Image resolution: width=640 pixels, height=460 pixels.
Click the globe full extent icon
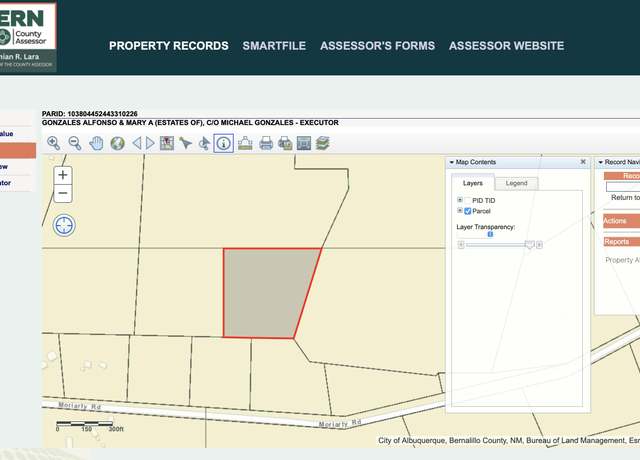pyautogui.click(x=118, y=143)
